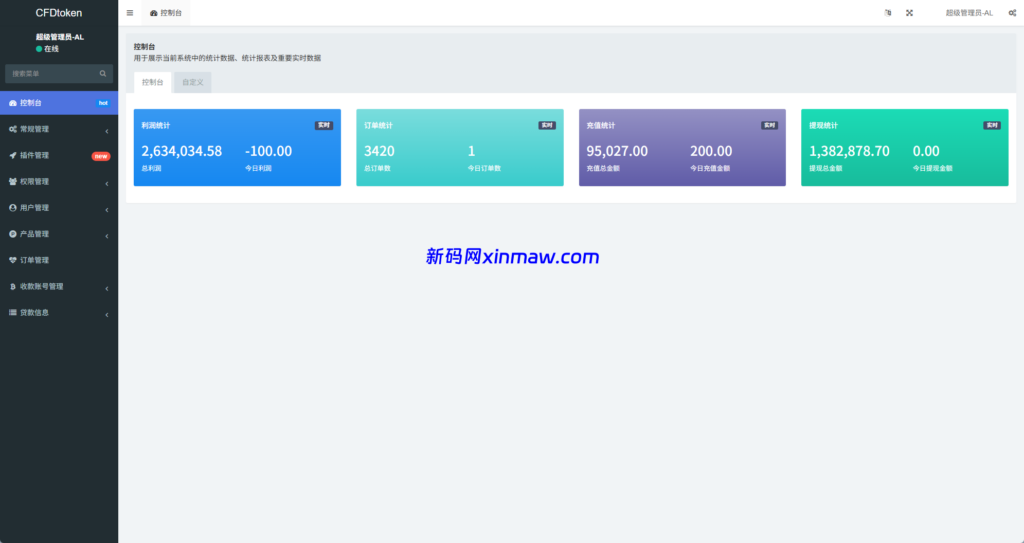Click 提现统计 card title

click(x=824, y=125)
